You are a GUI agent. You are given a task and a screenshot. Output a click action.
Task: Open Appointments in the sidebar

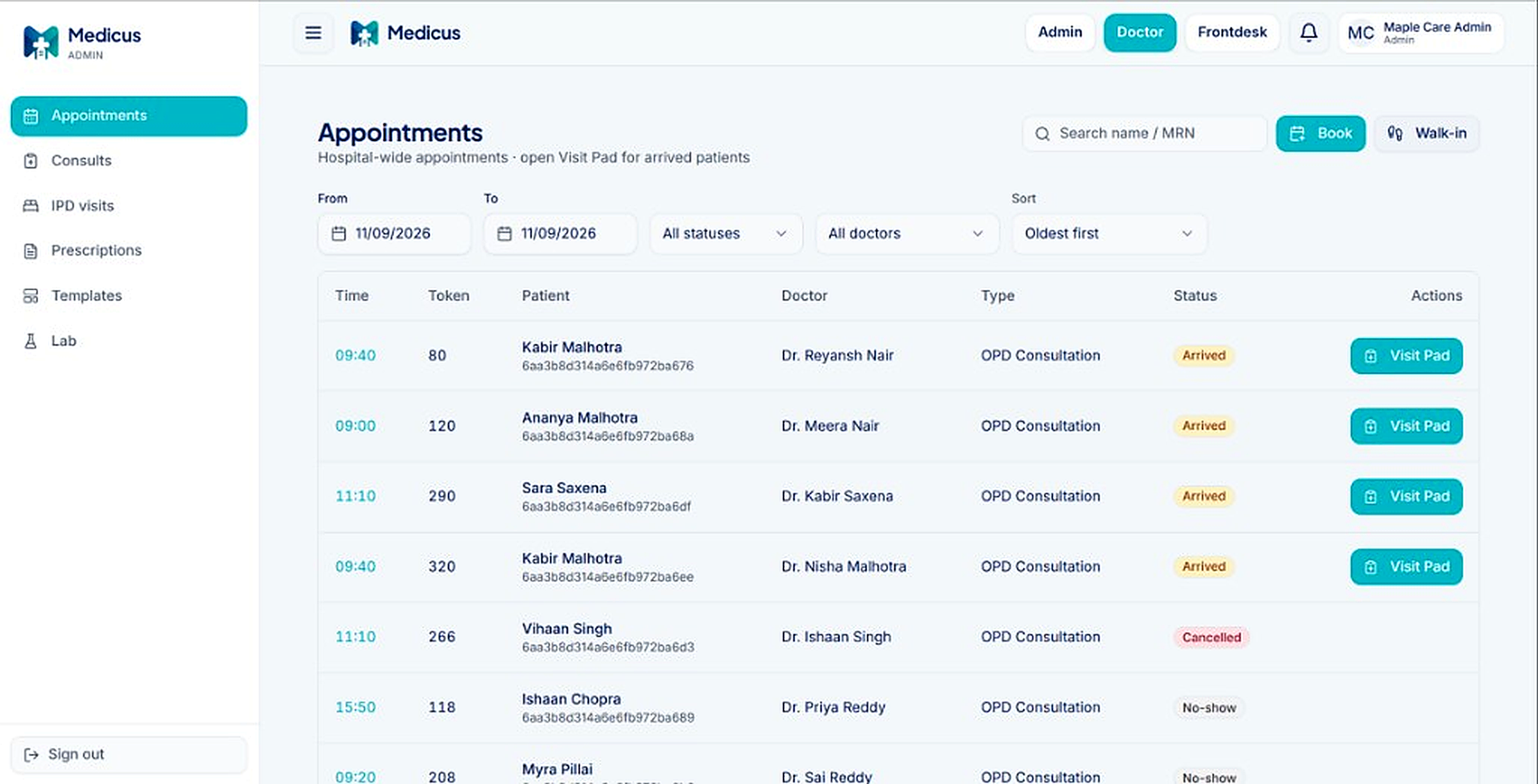click(129, 116)
